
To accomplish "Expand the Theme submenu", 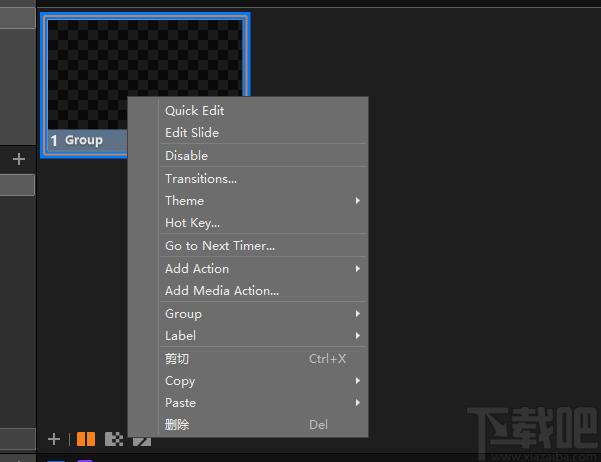I will click(x=184, y=201).
